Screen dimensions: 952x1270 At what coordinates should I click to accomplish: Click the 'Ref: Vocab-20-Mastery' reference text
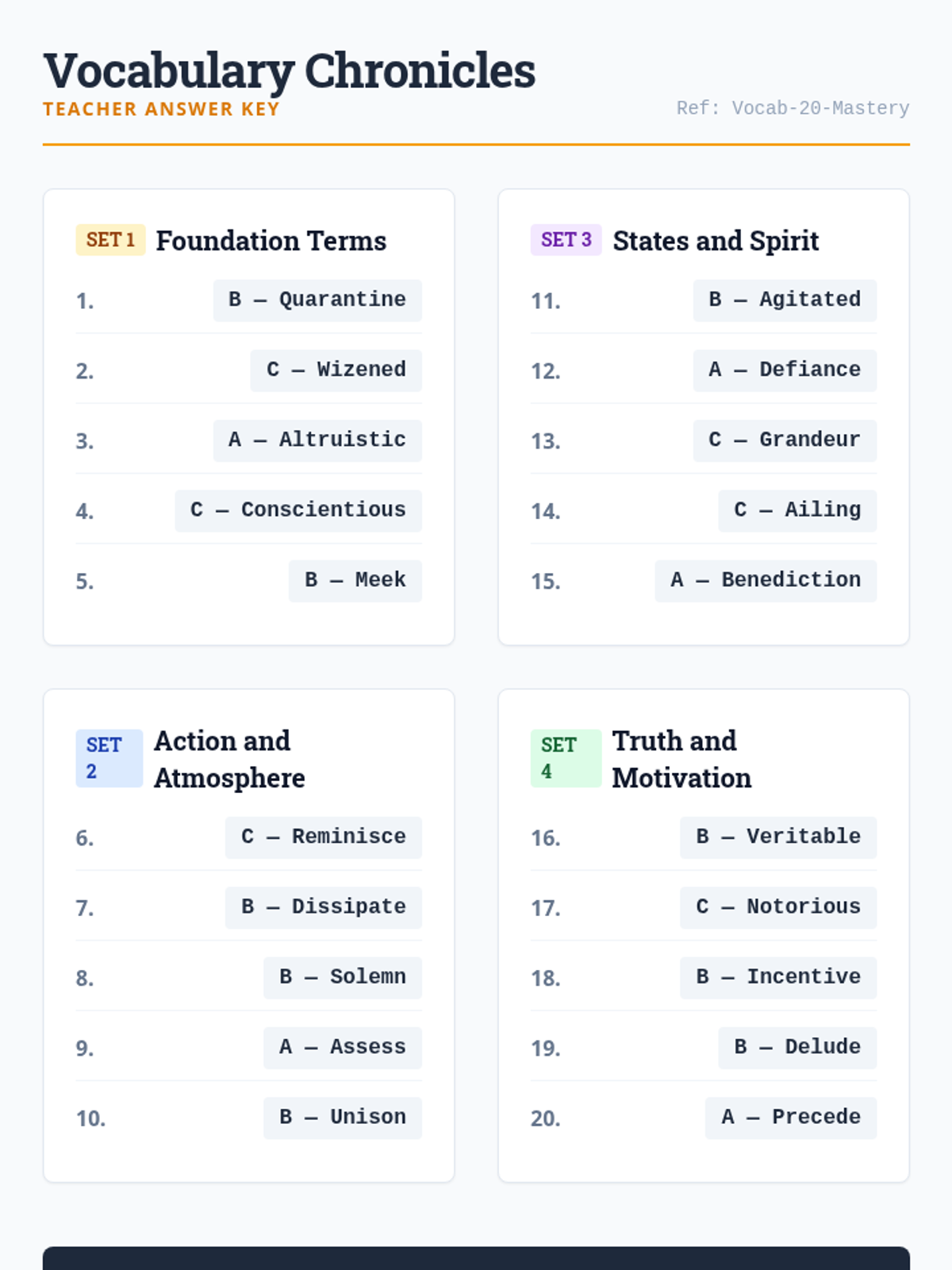(x=793, y=108)
